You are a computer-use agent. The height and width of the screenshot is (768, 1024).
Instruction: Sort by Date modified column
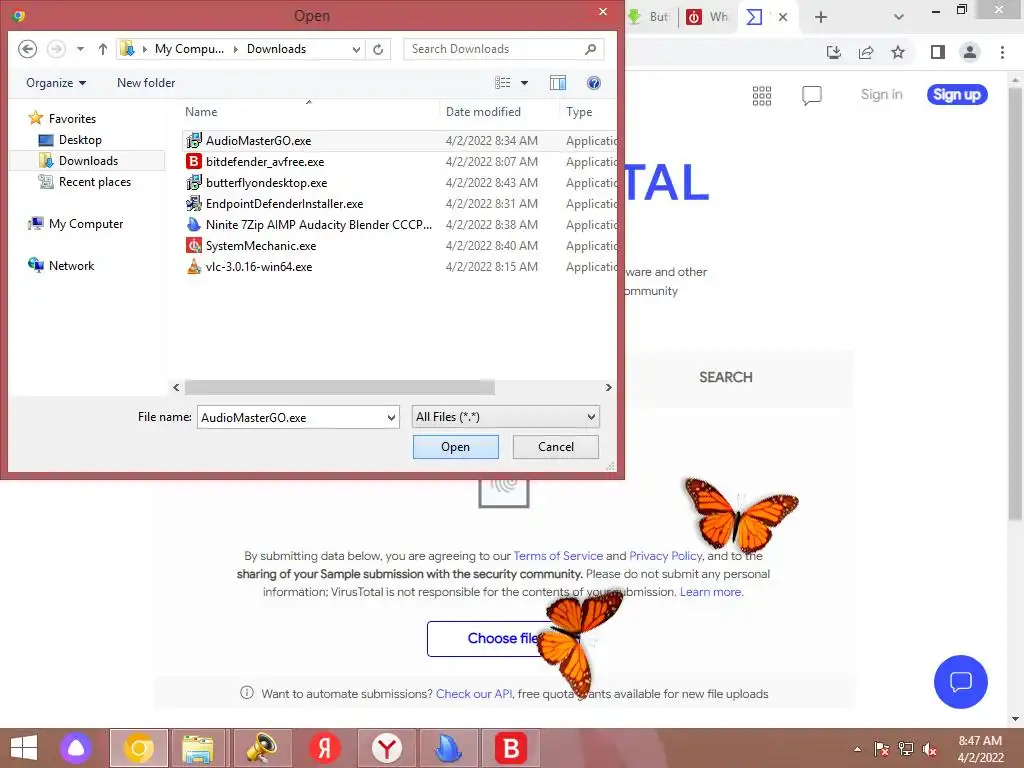[483, 112]
